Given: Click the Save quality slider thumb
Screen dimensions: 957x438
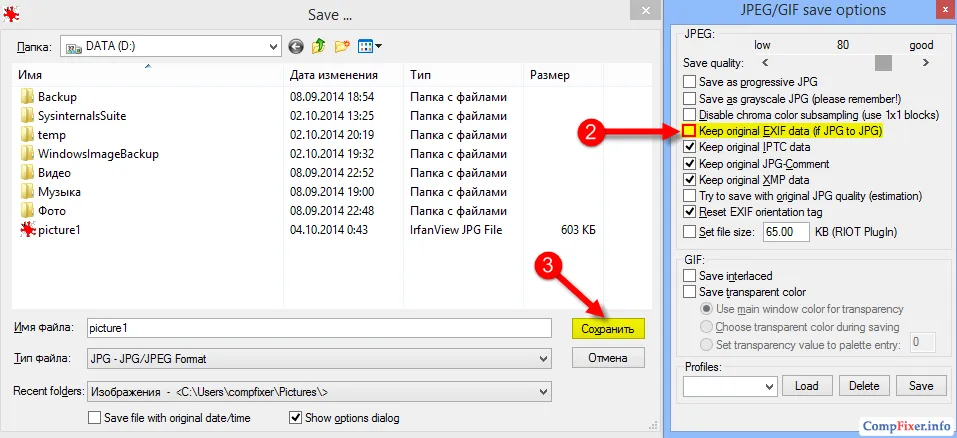Looking at the screenshot, I should (883, 62).
